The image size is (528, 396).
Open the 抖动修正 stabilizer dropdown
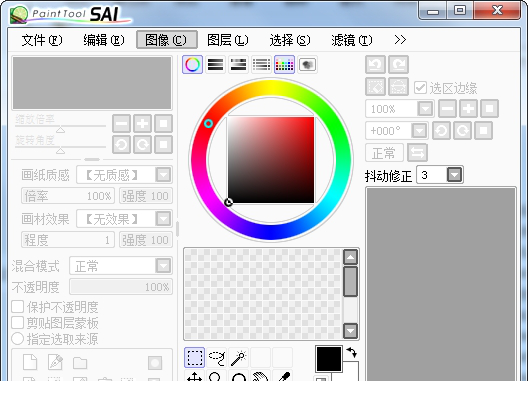point(454,175)
